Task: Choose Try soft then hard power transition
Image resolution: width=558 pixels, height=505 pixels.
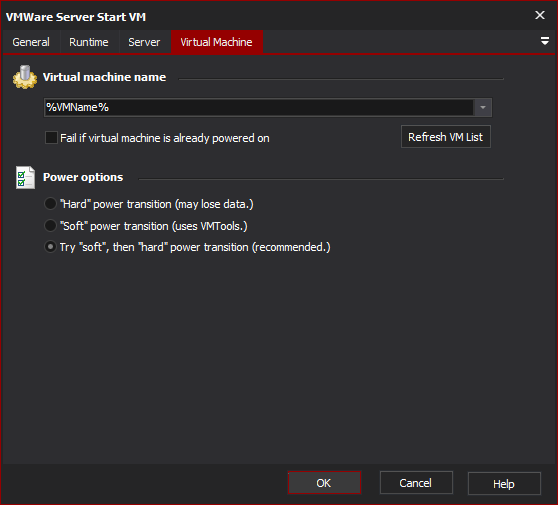Action: point(50,247)
